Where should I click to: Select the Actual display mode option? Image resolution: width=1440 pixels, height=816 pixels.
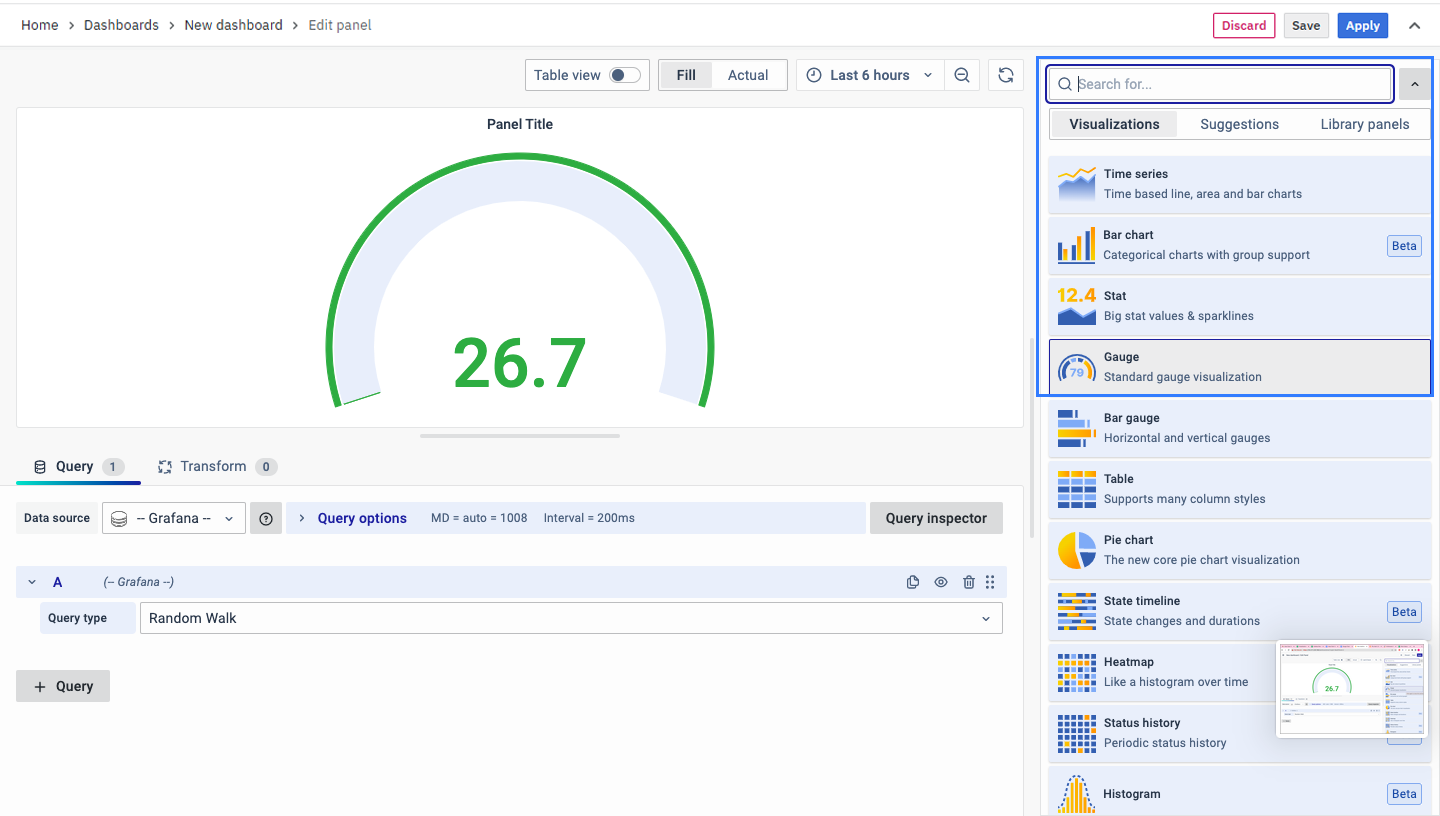(747, 75)
